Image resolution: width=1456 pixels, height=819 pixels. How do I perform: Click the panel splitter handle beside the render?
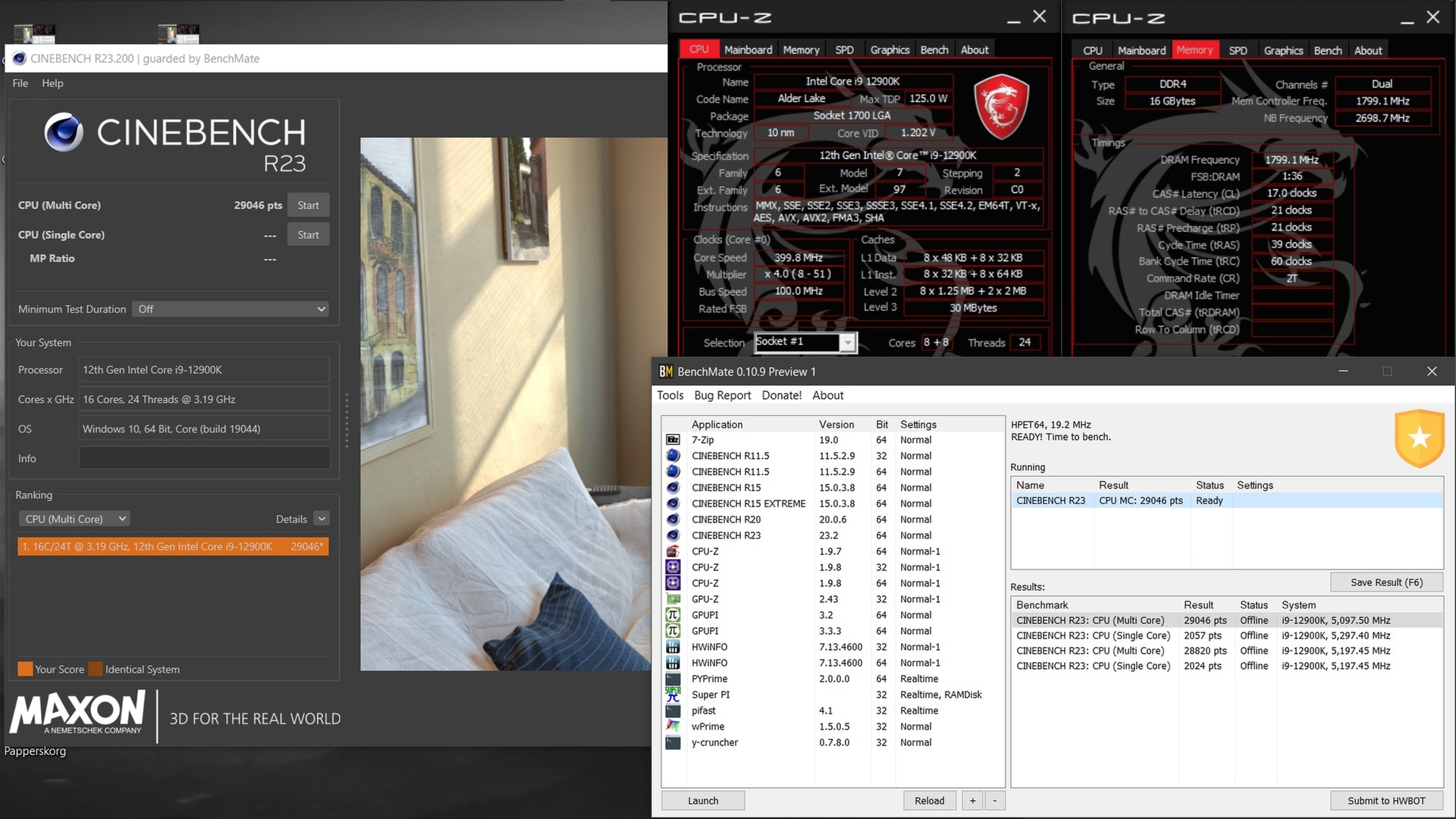click(x=347, y=419)
